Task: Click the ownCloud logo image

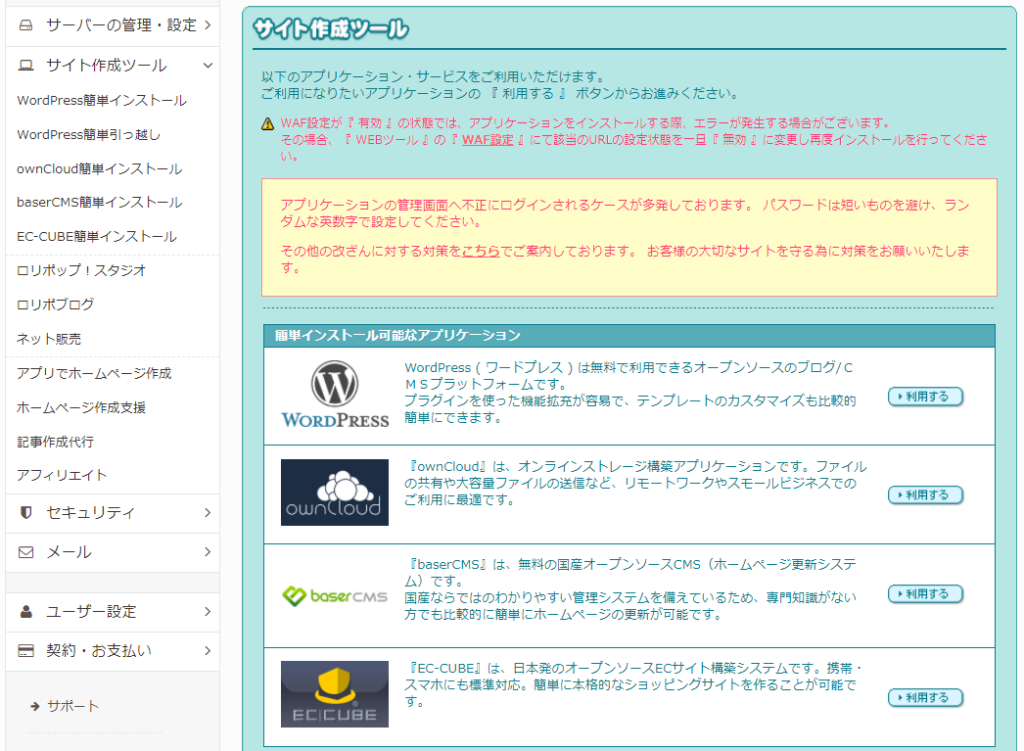Action: tap(334, 493)
